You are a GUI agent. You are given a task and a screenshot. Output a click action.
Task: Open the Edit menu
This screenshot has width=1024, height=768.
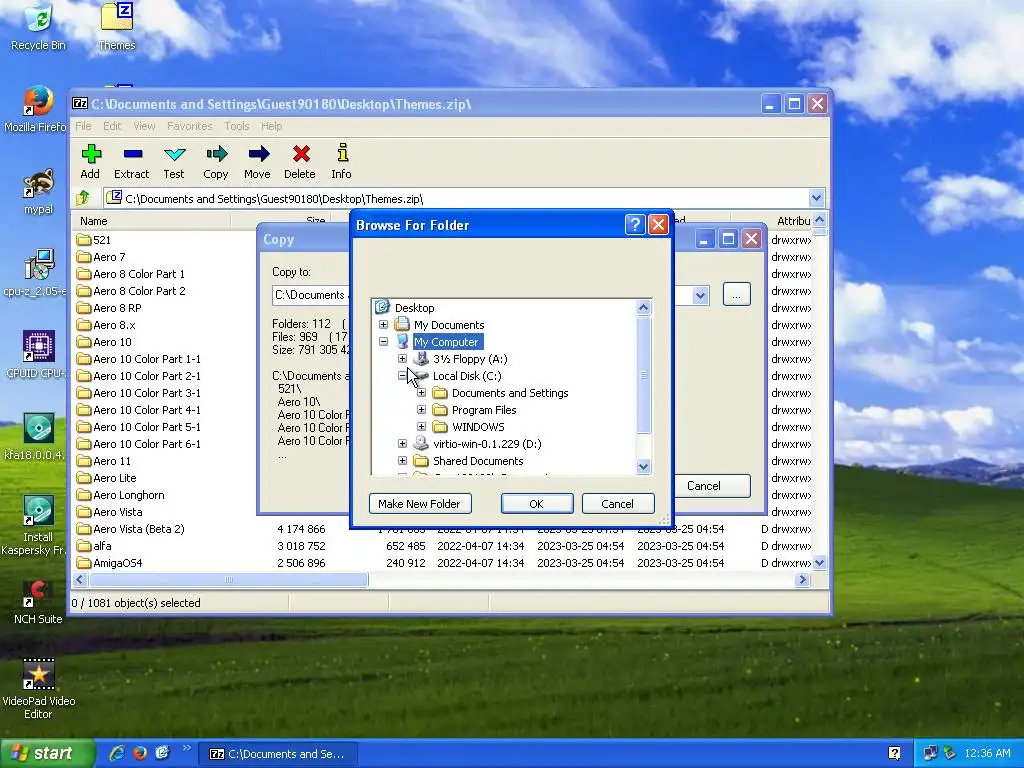pos(112,126)
